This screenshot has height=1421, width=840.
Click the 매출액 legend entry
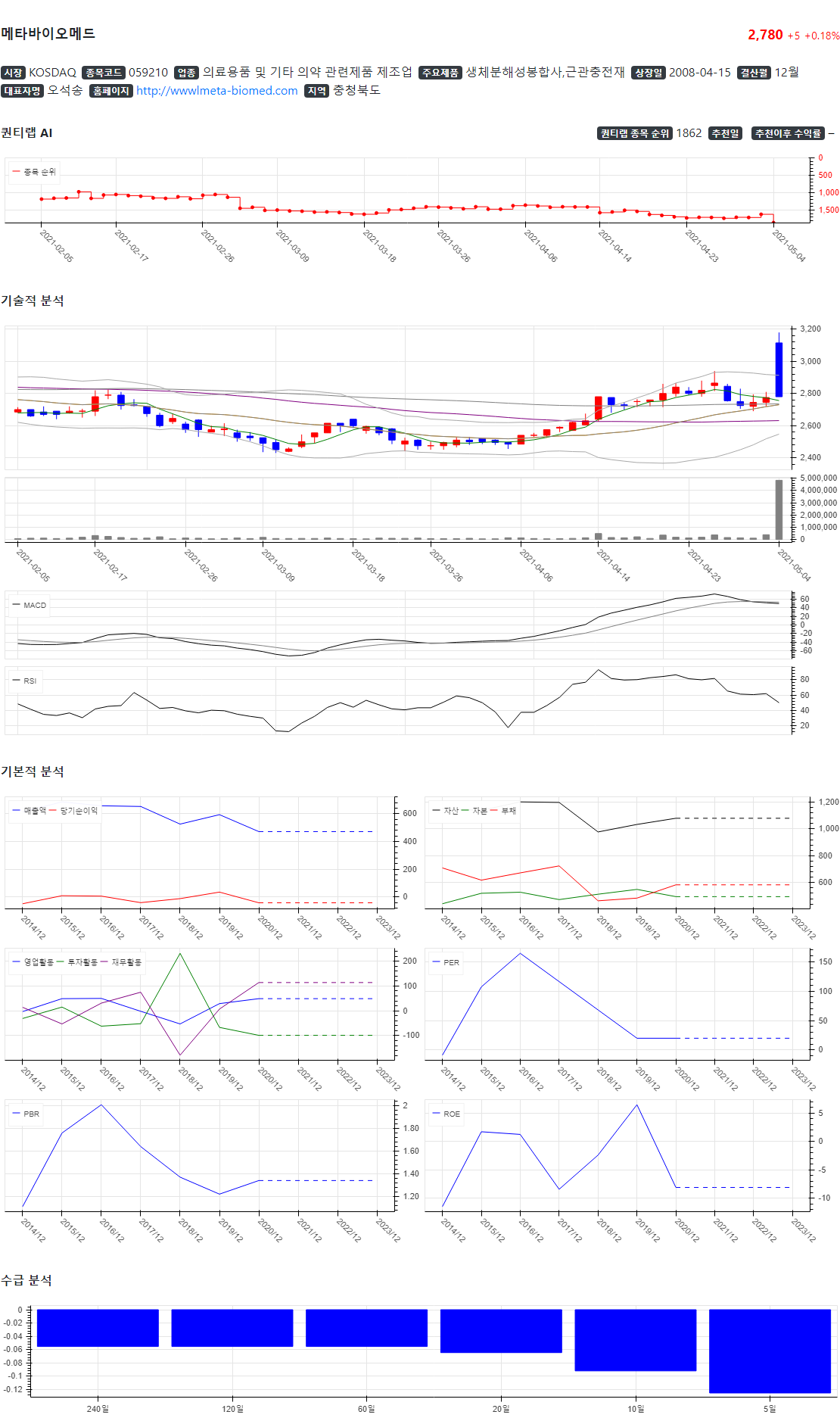point(30,811)
